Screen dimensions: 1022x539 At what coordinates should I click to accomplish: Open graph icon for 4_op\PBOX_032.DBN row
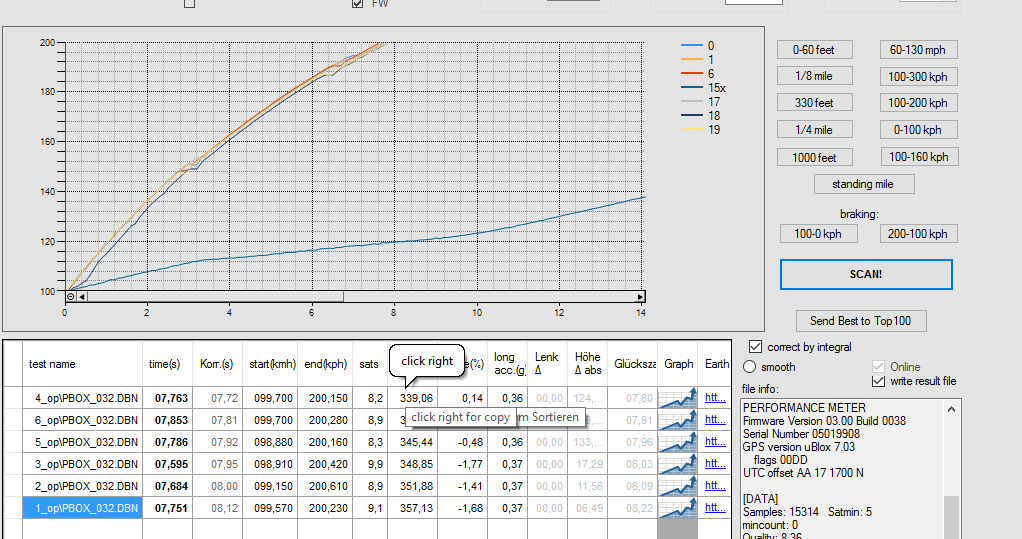[678, 398]
